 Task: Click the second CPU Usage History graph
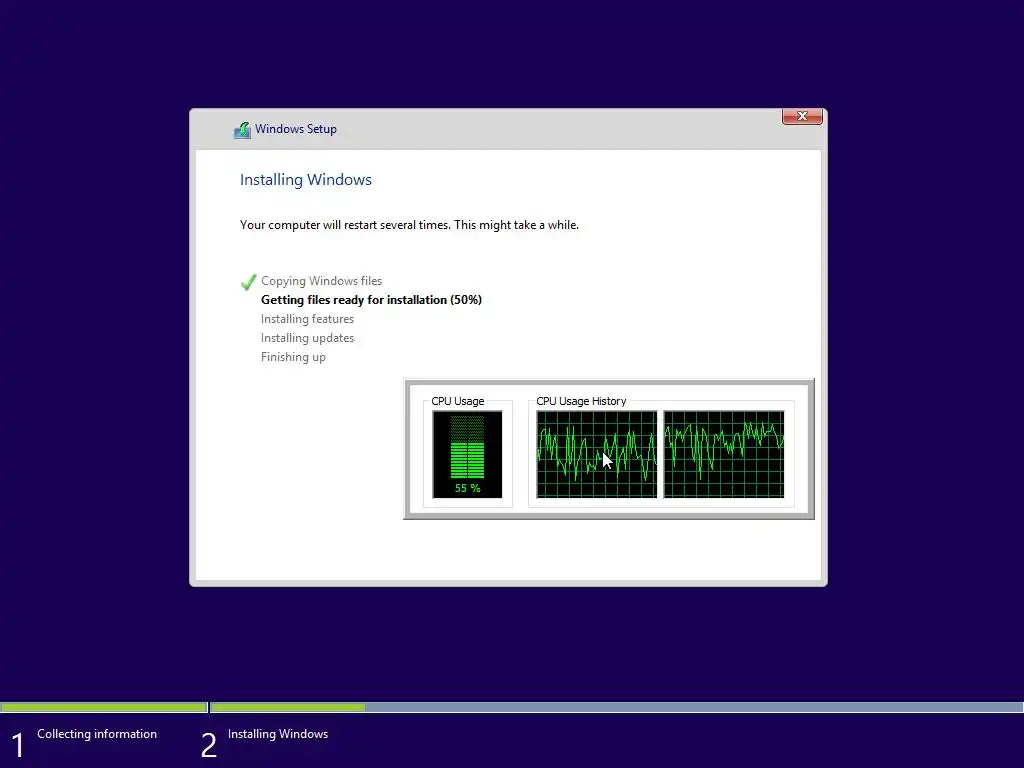point(724,454)
